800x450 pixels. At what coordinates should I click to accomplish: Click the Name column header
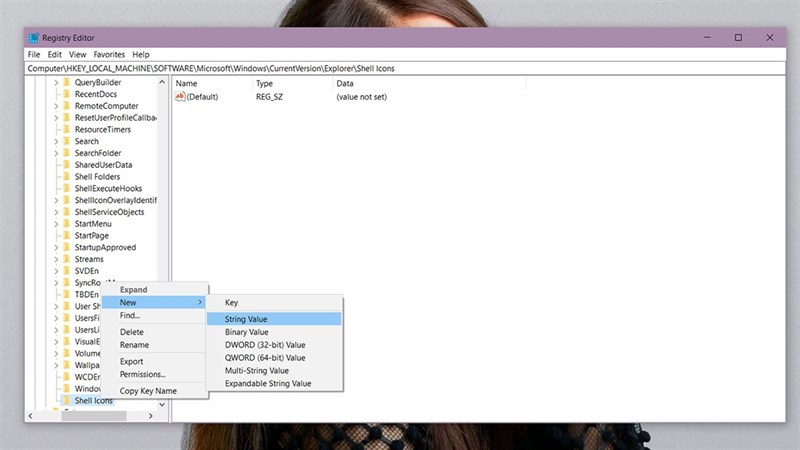[212, 83]
